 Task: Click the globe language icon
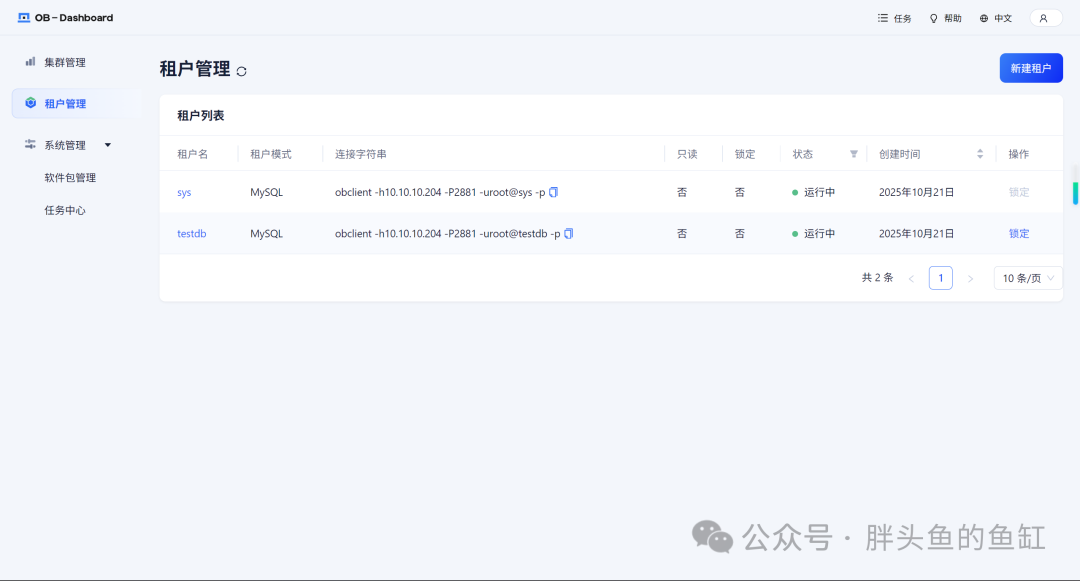coord(984,19)
